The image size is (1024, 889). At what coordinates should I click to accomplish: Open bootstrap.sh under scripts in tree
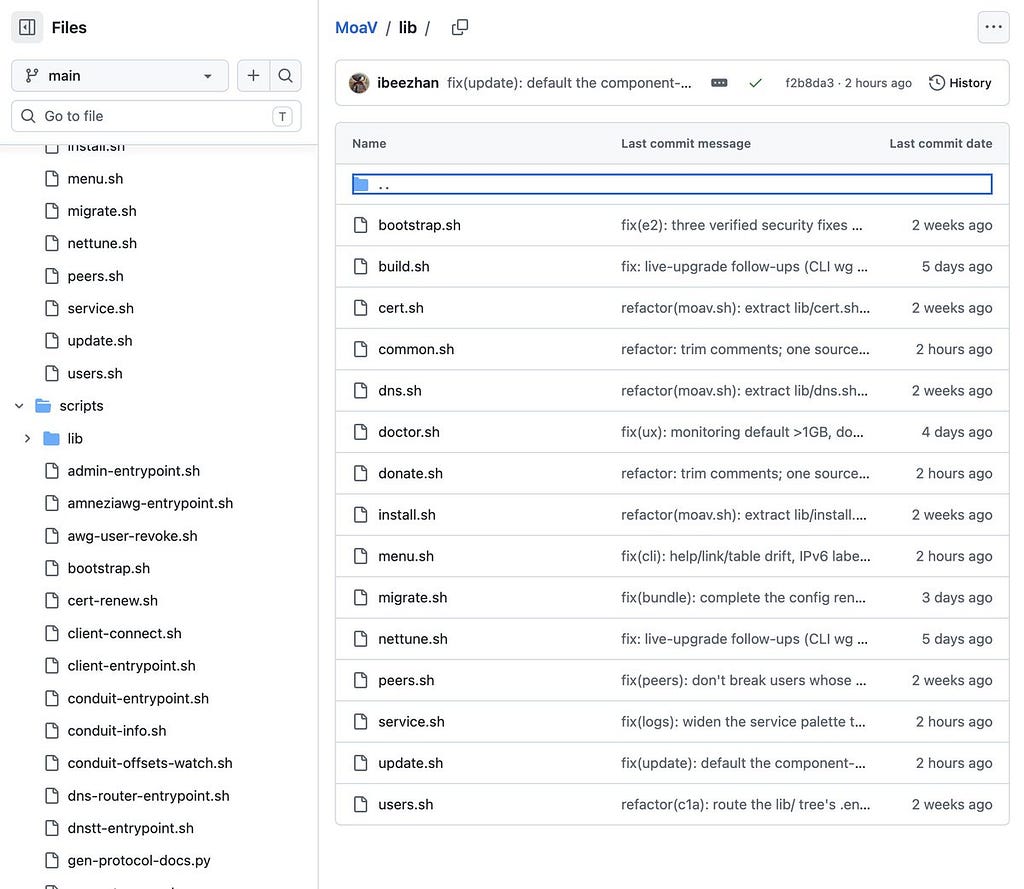tap(108, 568)
